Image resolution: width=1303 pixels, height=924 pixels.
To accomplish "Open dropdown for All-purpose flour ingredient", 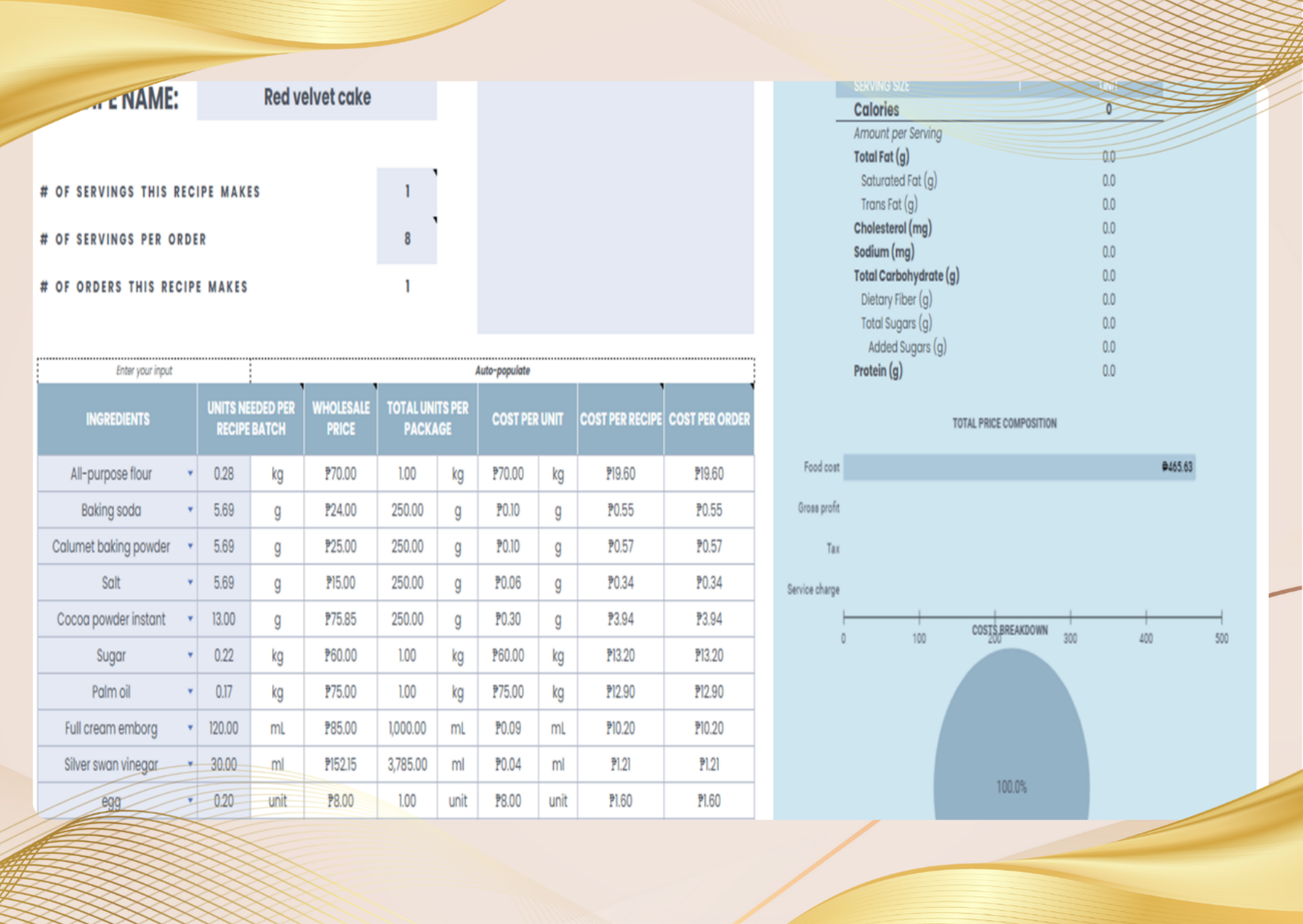I will pos(190,474).
